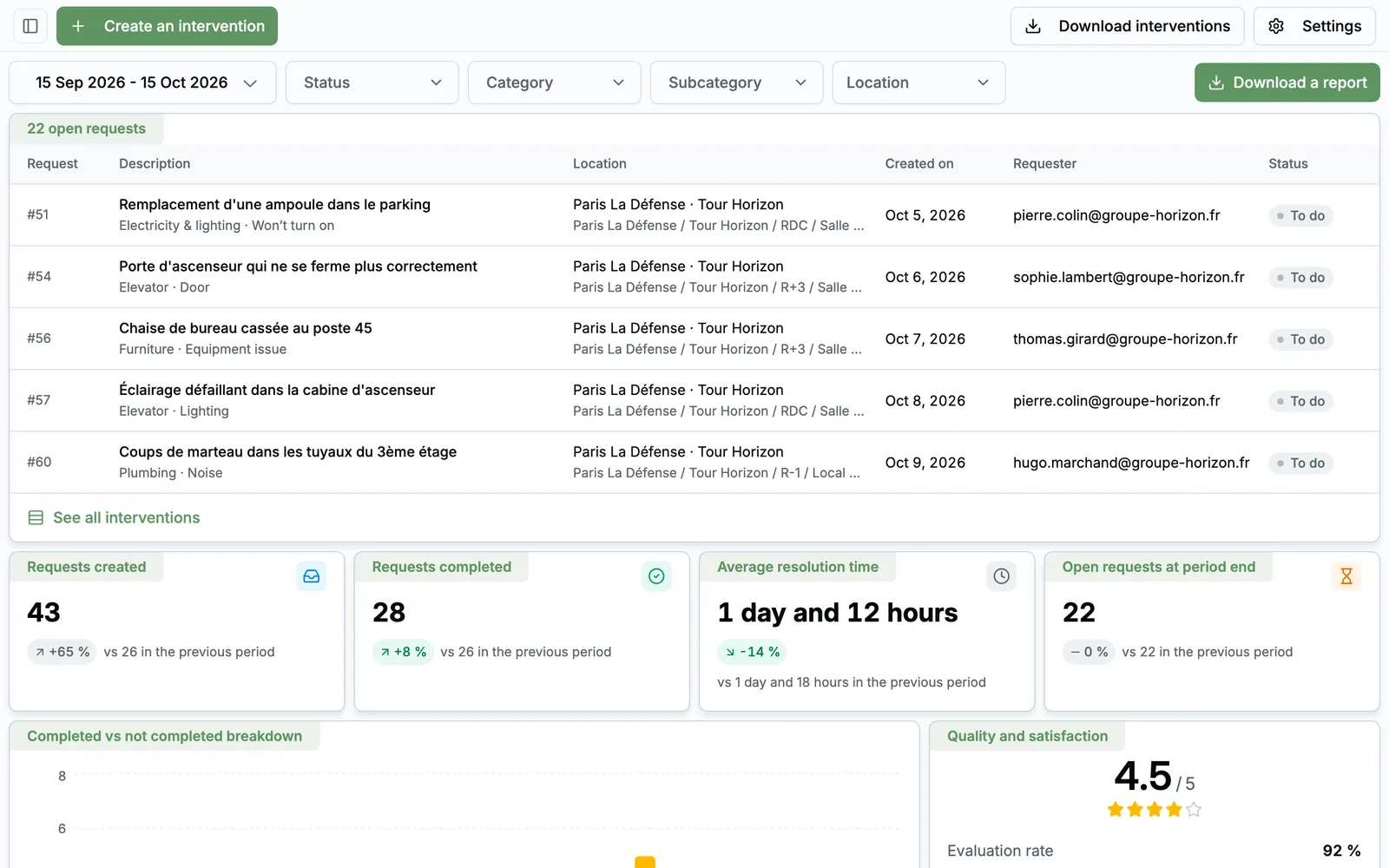Expand the Status filter dropdown
This screenshot has height=868, width=1389.
(372, 82)
